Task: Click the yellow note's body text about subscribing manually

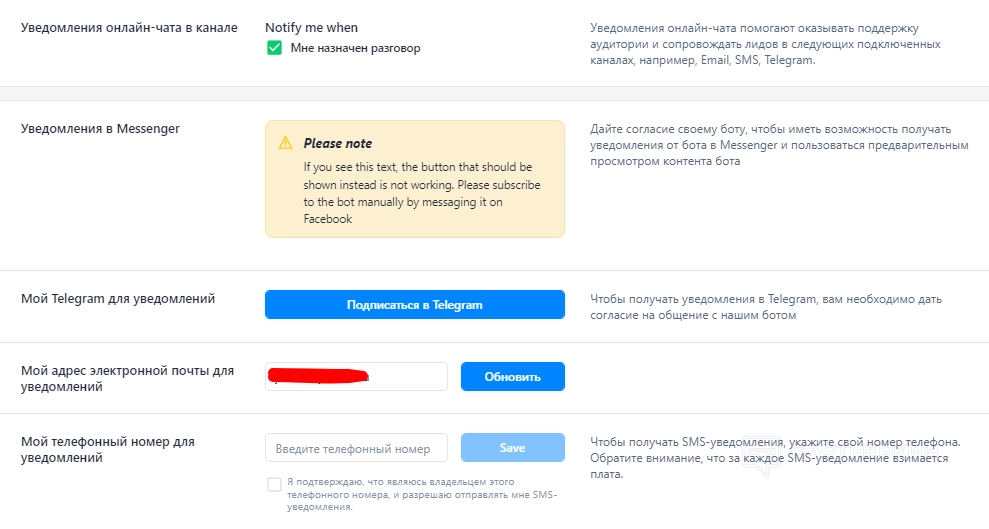Action: tap(418, 193)
